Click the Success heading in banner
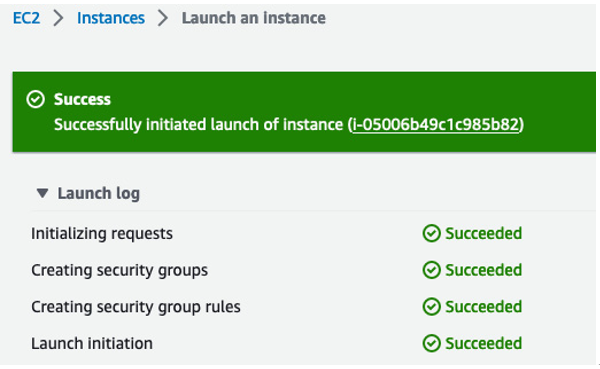The height and width of the screenshot is (369, 600). coord(82,100)
